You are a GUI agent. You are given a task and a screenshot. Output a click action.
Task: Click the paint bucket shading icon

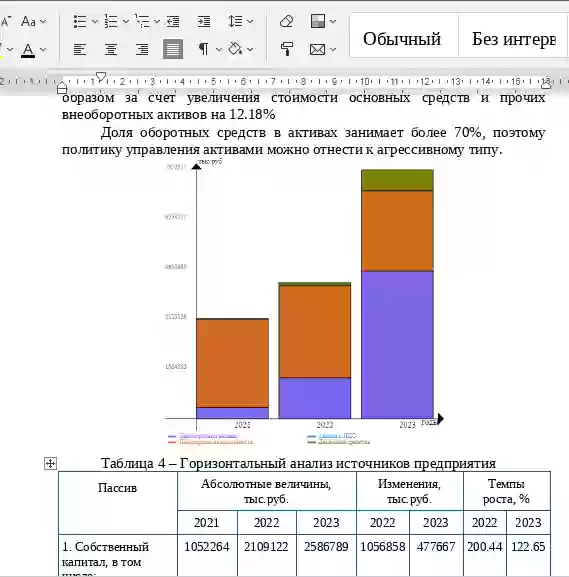pyautogui.click(x=235, y=49)
